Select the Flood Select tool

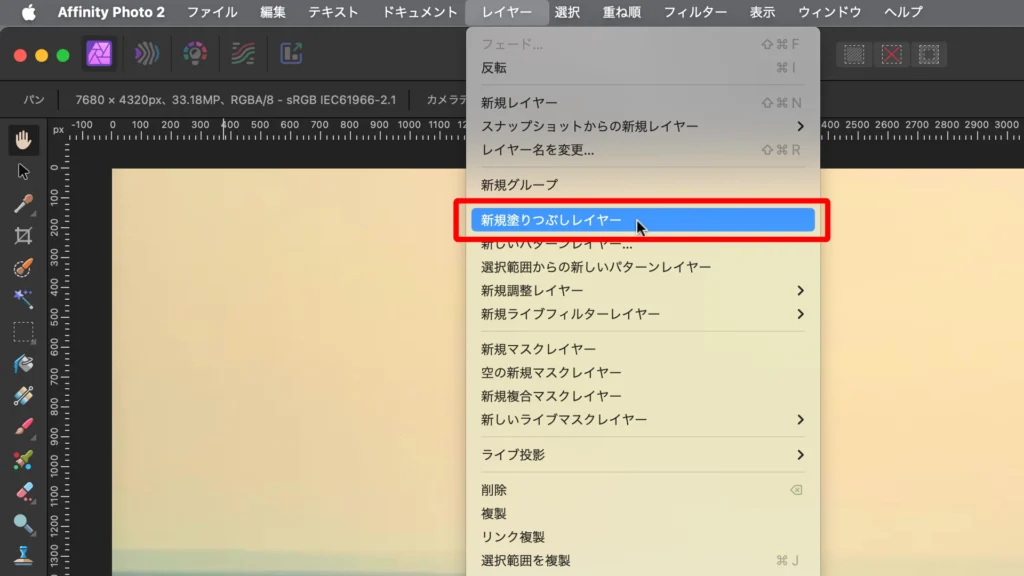coord(23,300)
